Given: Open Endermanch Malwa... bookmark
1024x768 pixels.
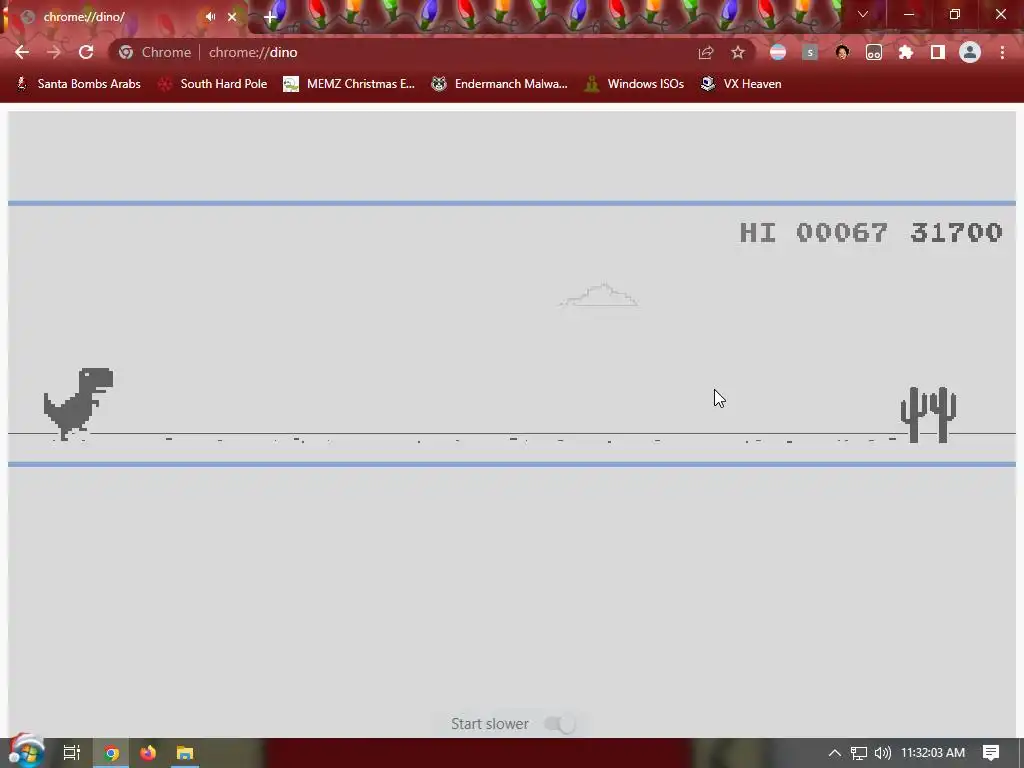Looking at the screenshot, I should point(499,84).
